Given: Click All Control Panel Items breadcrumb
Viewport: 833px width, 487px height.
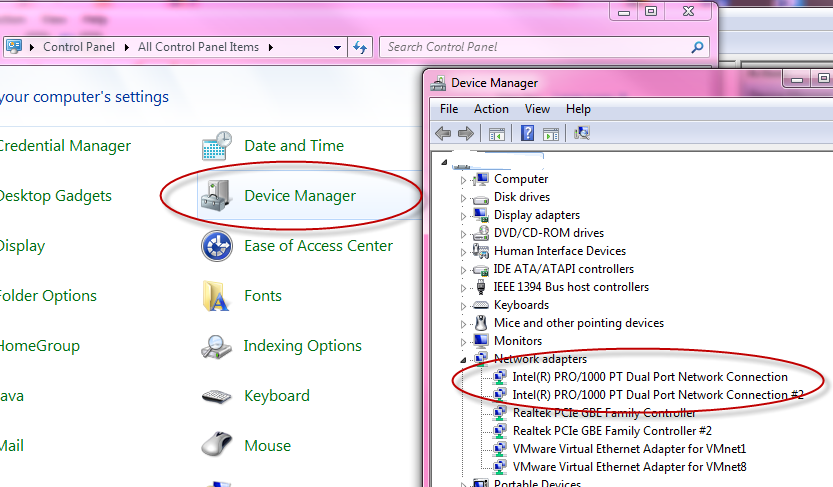Looking at the screenshot, I should coord(198,47).
